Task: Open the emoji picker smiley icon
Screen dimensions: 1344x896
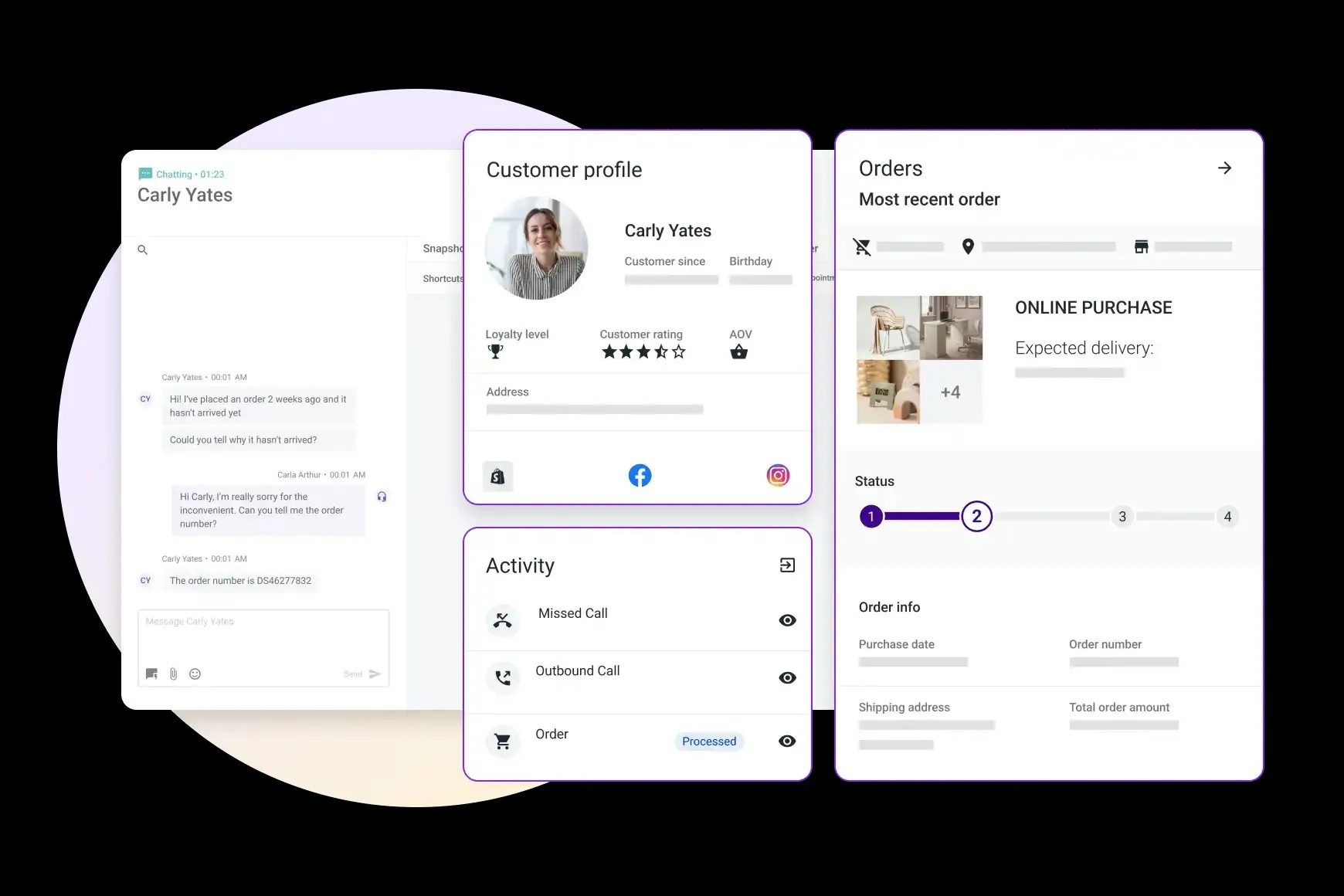Action: point(195,674)
